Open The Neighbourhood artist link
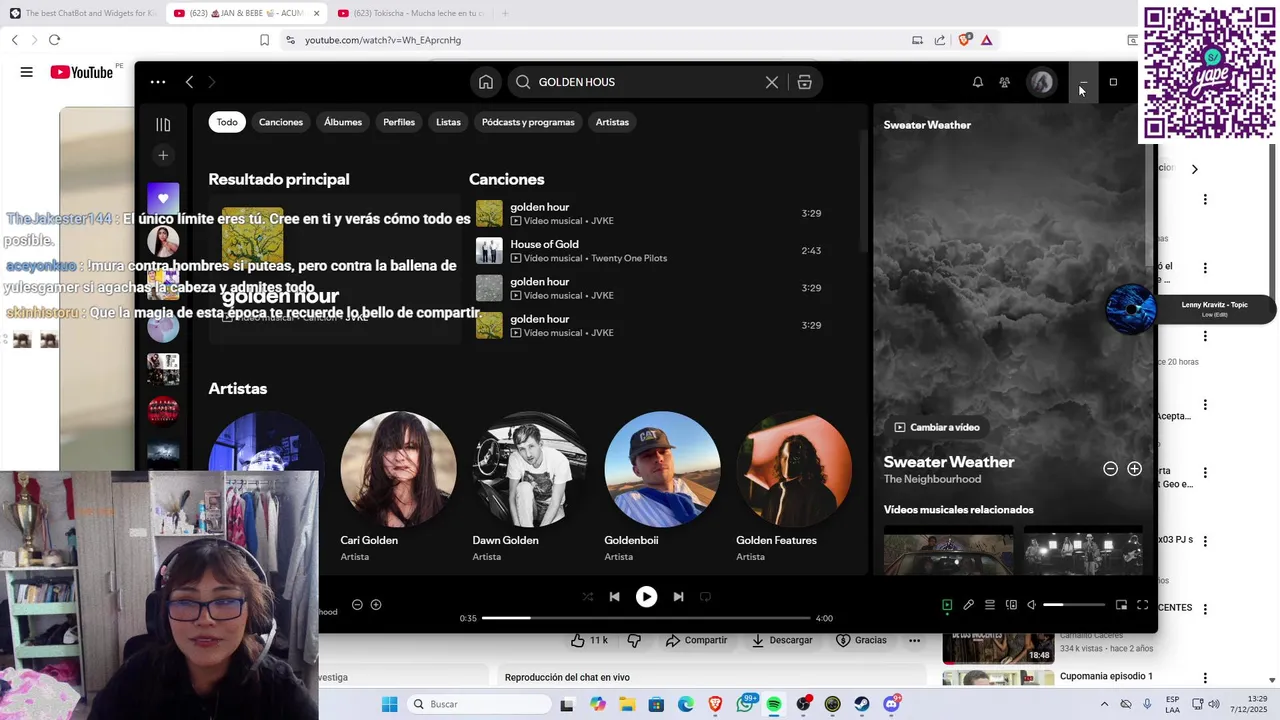Screen dimensions: 1280x720 (932, 479)
